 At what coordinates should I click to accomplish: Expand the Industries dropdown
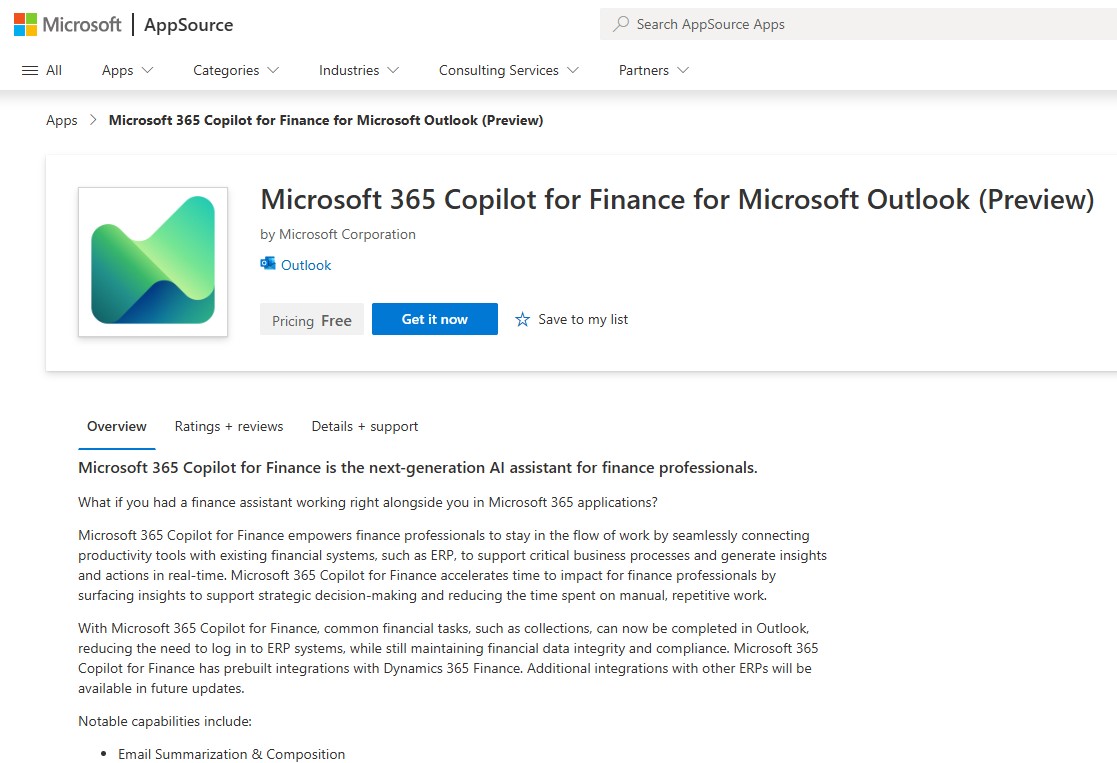tap(359, 70)
